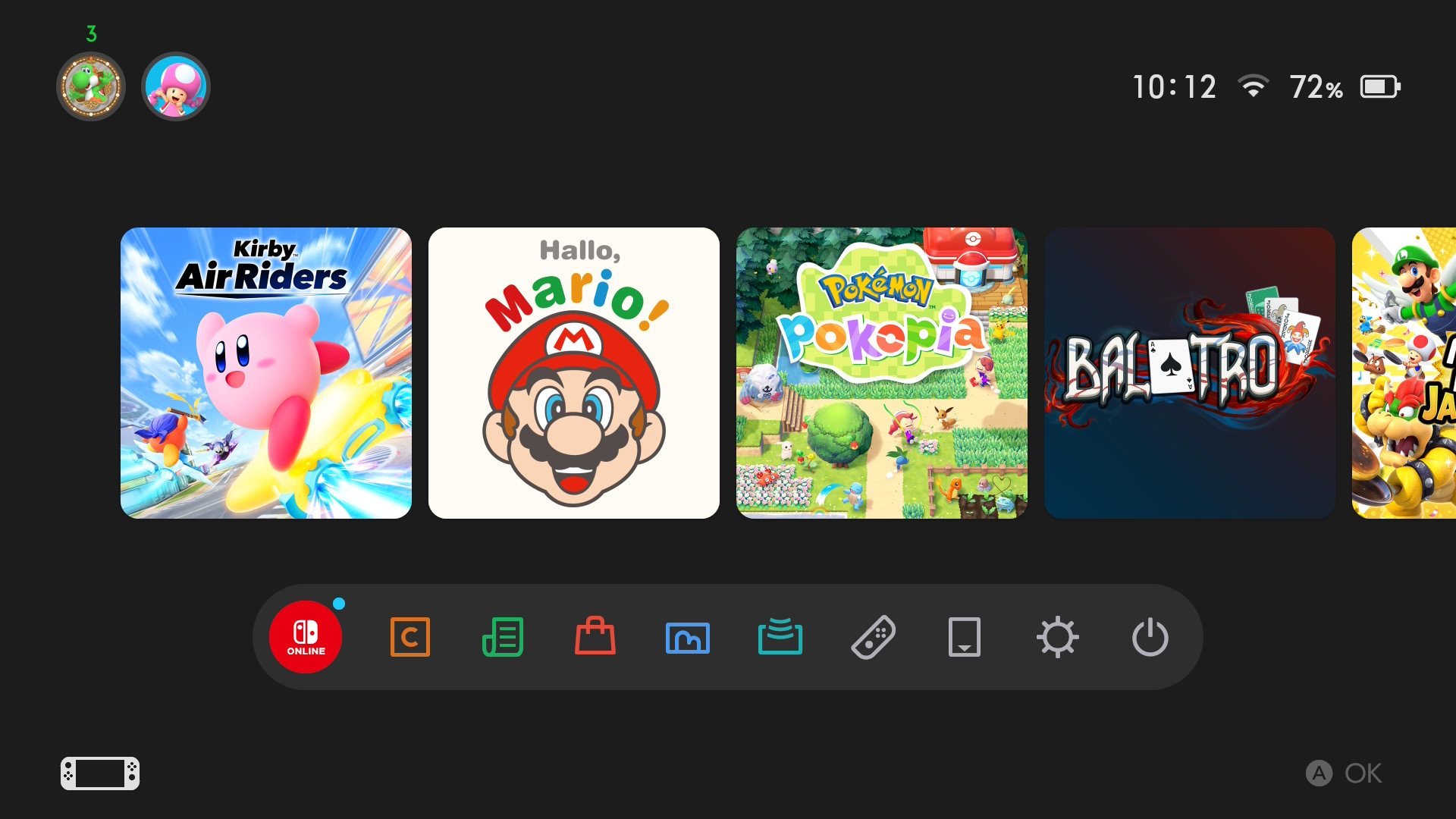Select Toadette user profile avatar

(x=175, y=86)
